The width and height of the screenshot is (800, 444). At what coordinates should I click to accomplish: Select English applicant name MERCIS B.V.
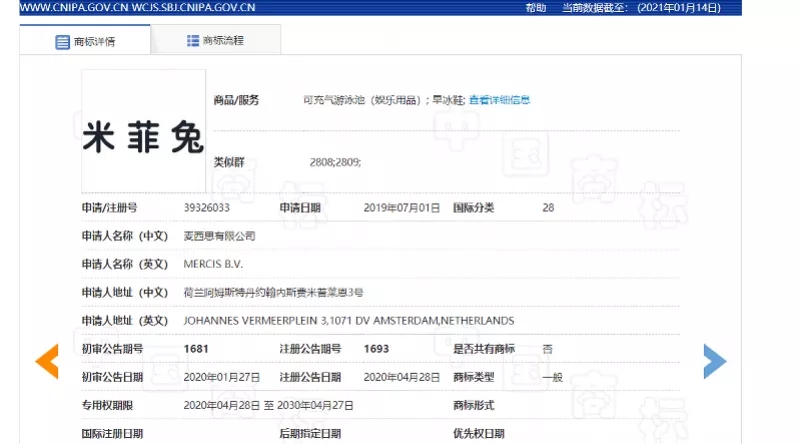[213, 264]
